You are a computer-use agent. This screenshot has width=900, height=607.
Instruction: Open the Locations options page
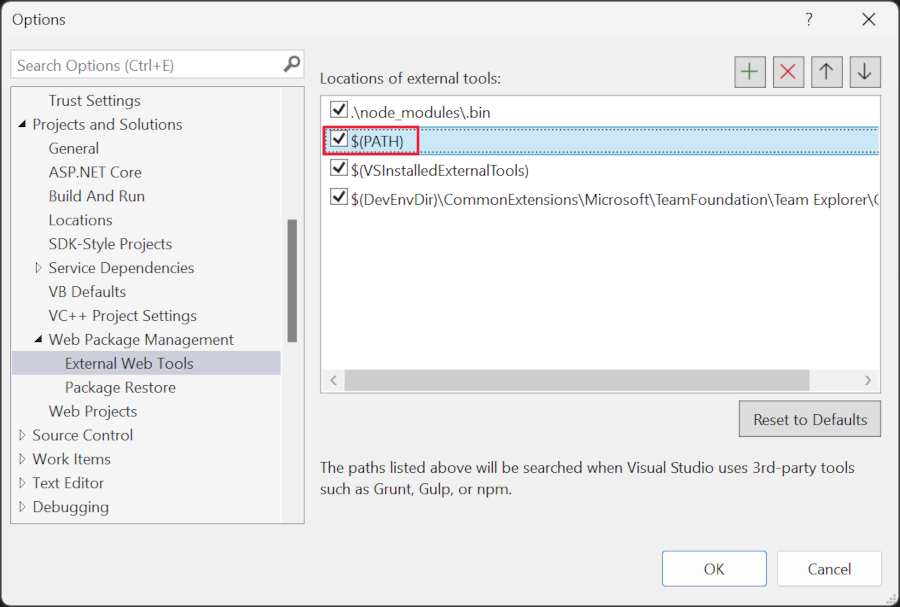[80, 220]
